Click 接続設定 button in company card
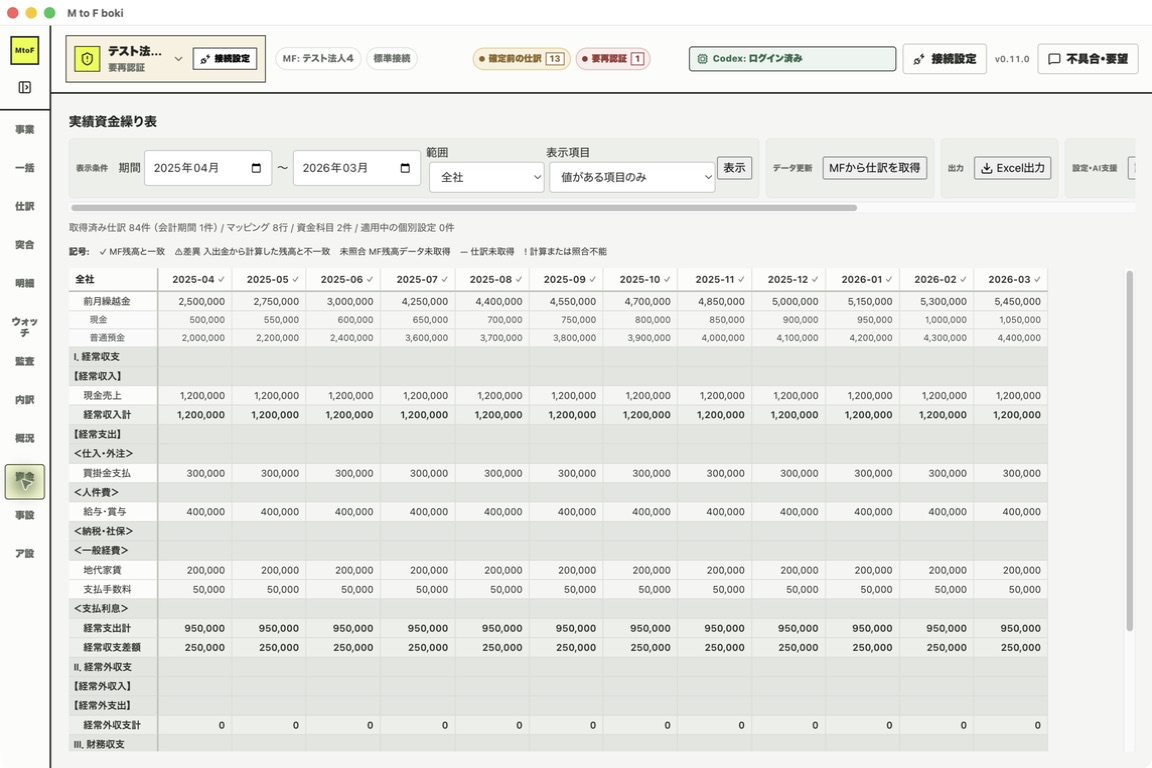Image resolution: width=1152 pixels, height=768 pixels. tap(225, 59)
